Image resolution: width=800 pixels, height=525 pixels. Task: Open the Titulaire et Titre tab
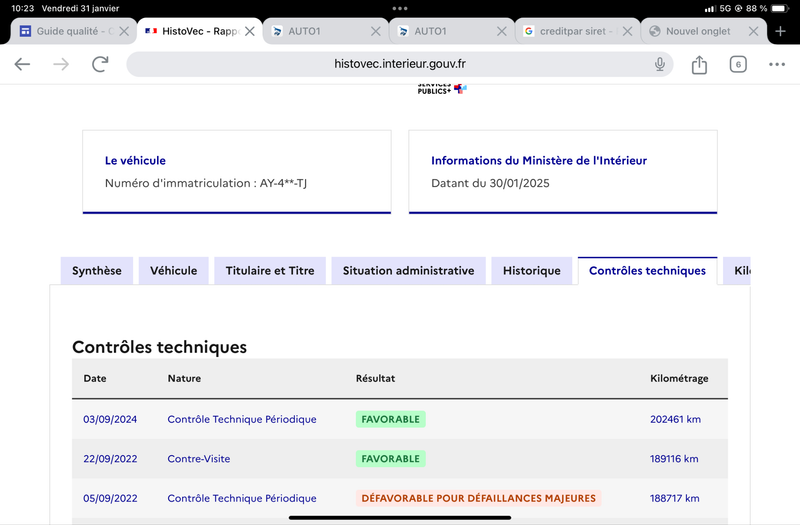(270, 270)
